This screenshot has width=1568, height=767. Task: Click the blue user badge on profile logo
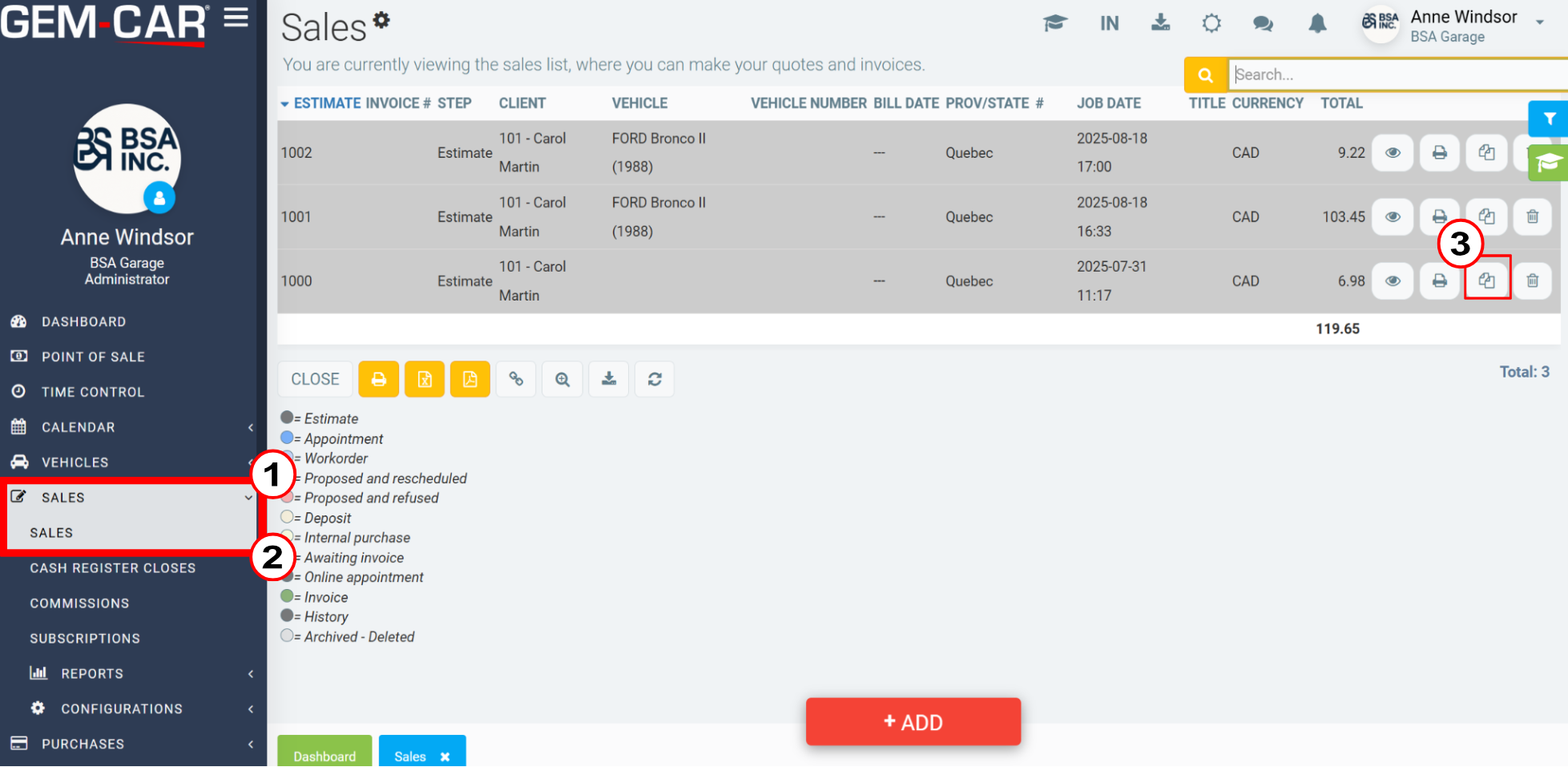point(159,197)
